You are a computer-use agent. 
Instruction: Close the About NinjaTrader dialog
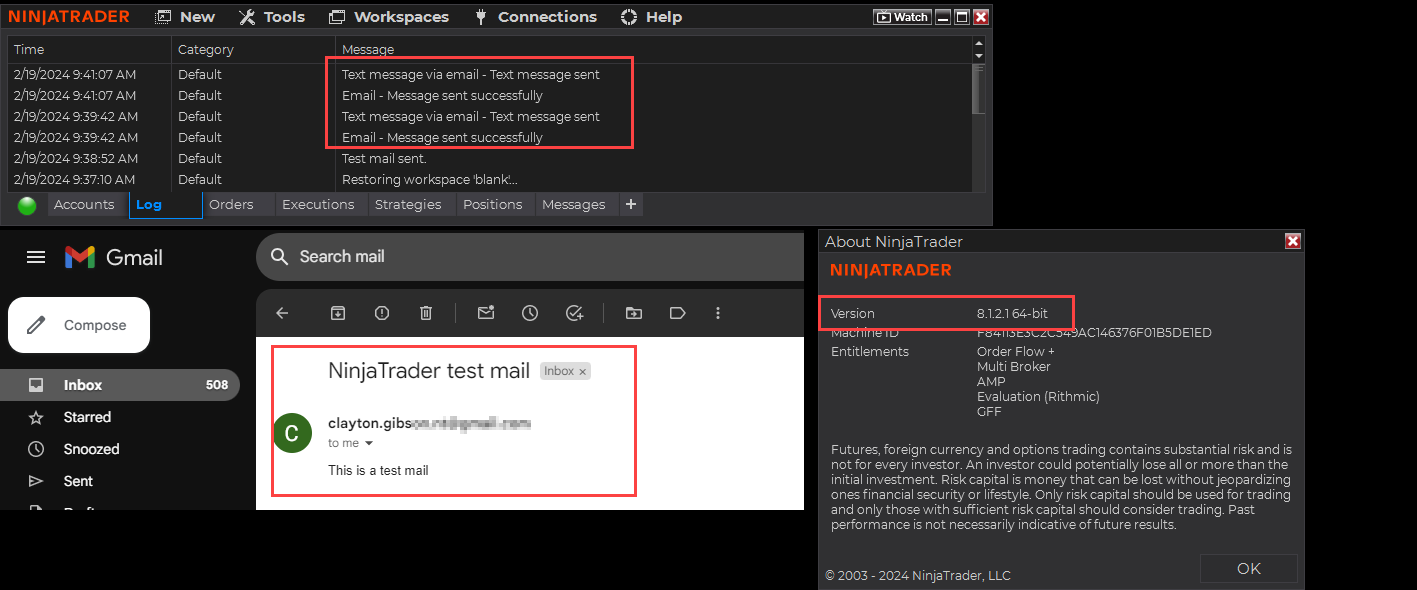pos(1292,241)
